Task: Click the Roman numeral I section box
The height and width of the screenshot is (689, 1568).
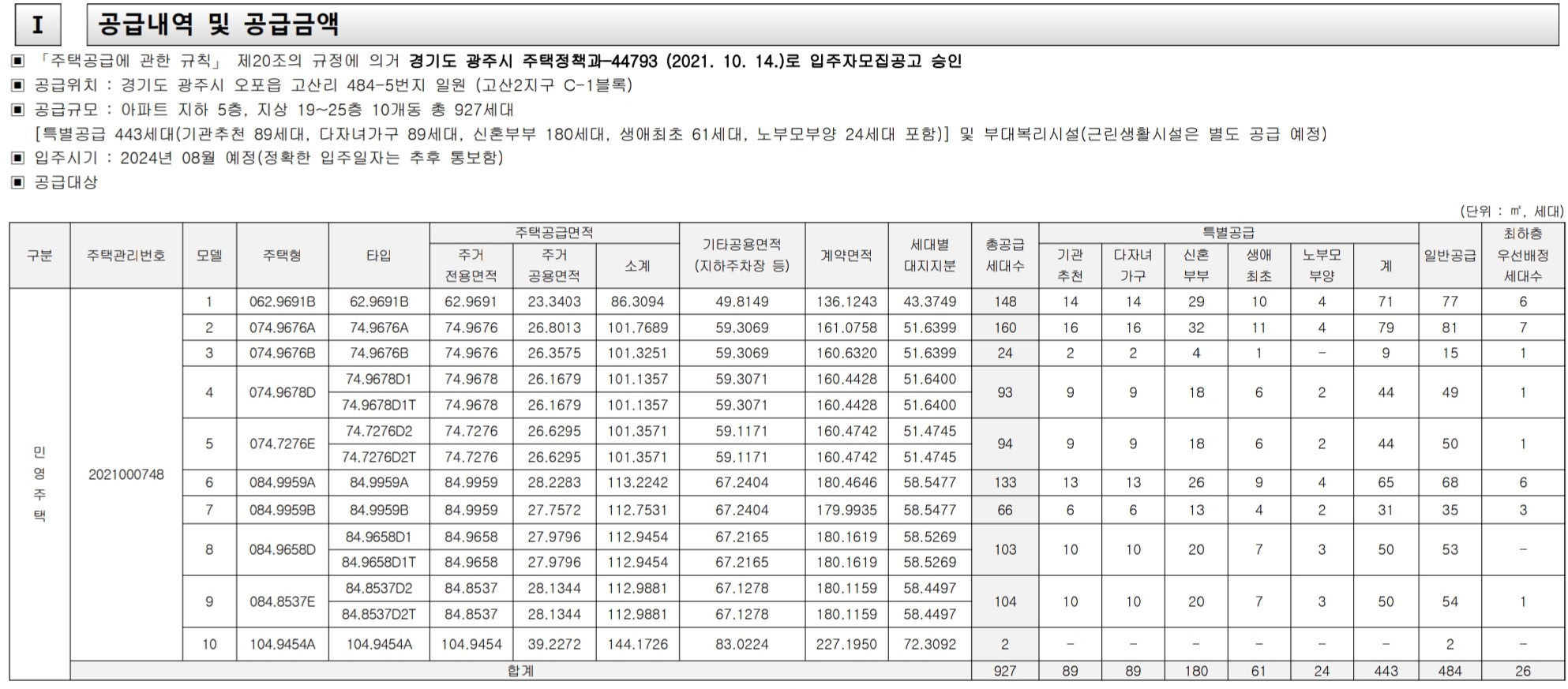Action: [x=37, y=25]
